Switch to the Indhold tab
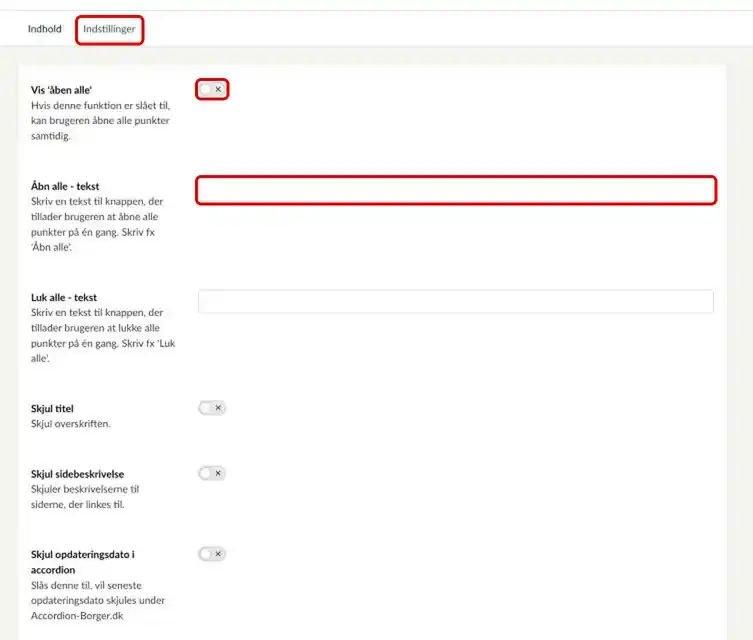Image resolution: width=753 pixels, height=640 pixels. [x=45, y=29]
